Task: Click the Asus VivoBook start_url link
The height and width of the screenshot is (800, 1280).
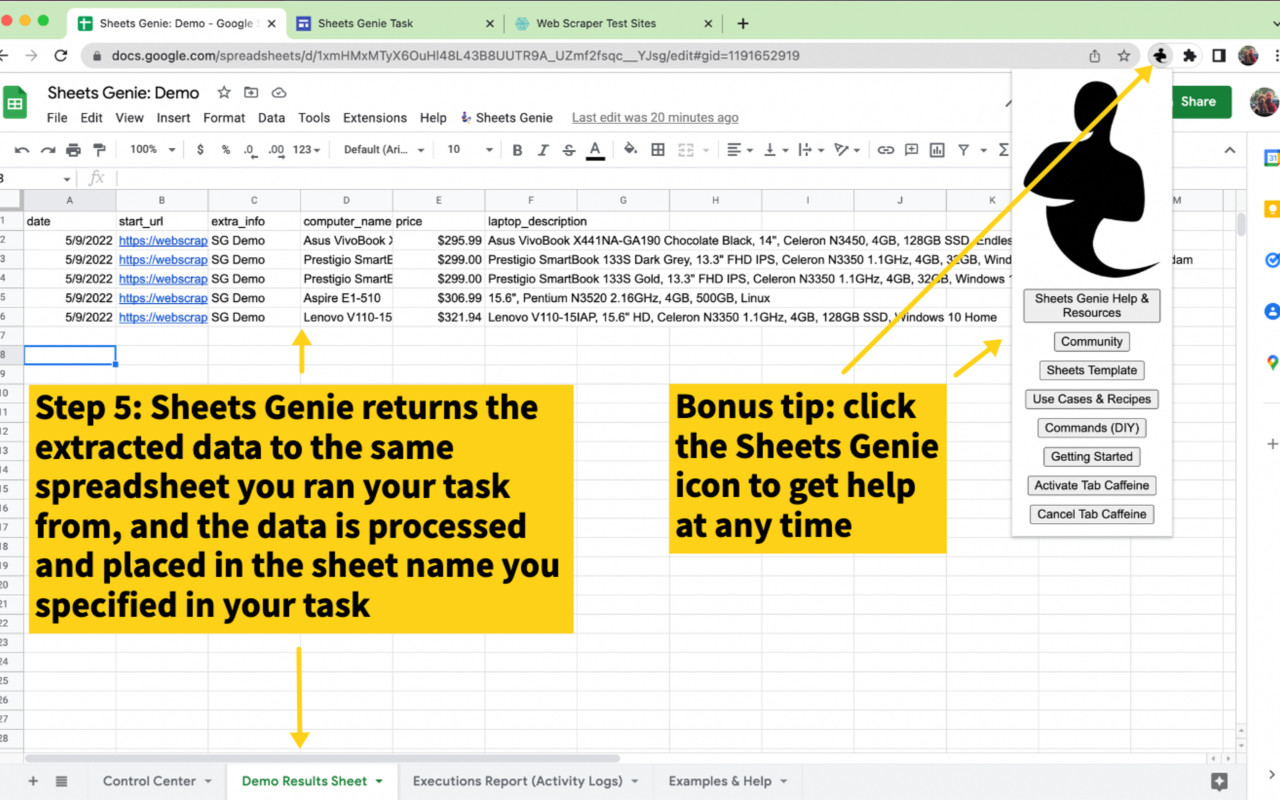Action: point(163,241)
